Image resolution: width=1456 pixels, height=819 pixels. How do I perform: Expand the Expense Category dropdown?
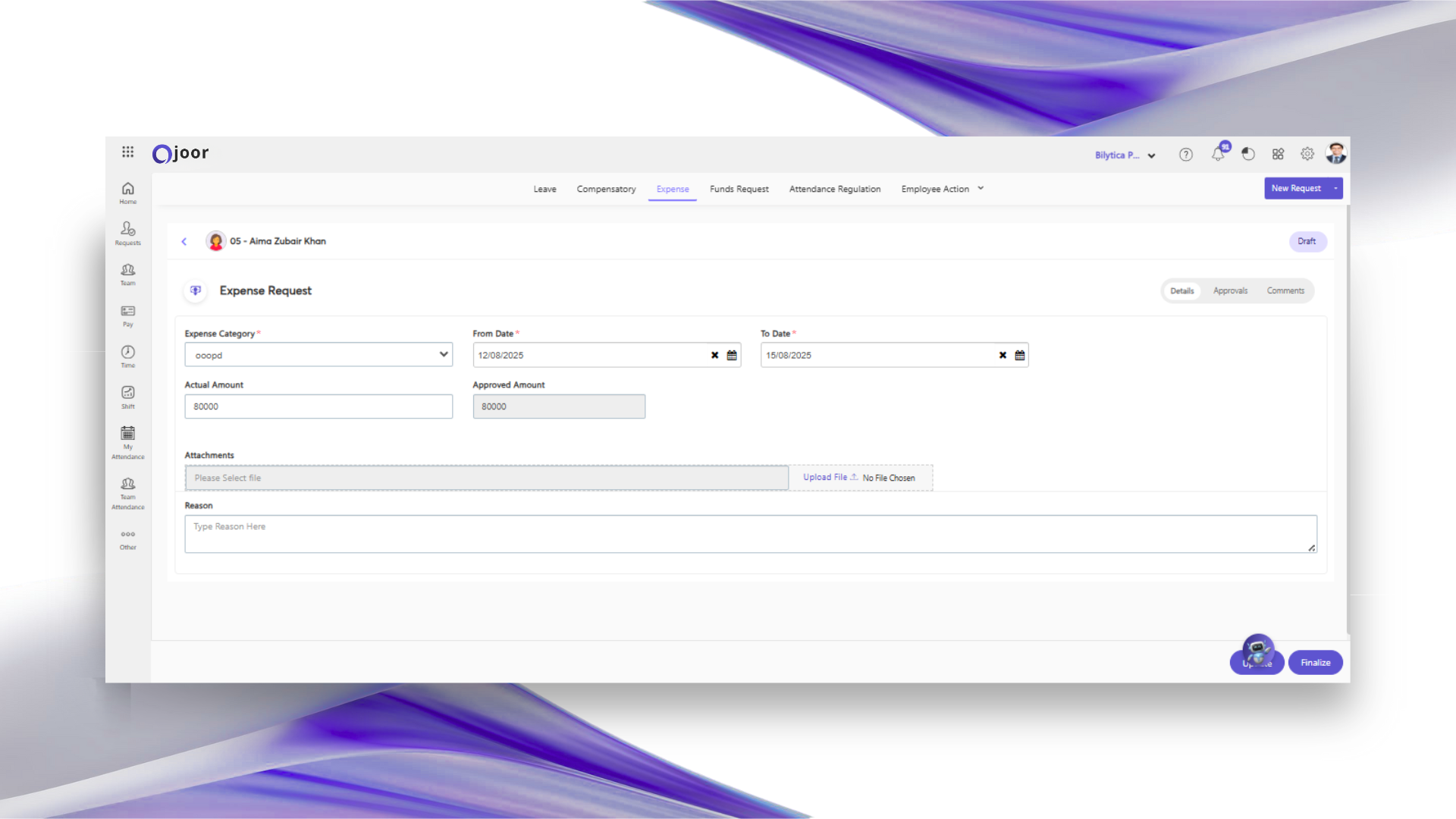[443, 355]
